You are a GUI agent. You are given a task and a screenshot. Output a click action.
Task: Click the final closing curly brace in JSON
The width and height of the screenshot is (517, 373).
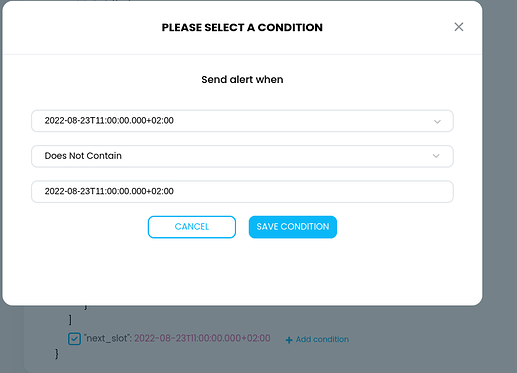pos(57,354)
